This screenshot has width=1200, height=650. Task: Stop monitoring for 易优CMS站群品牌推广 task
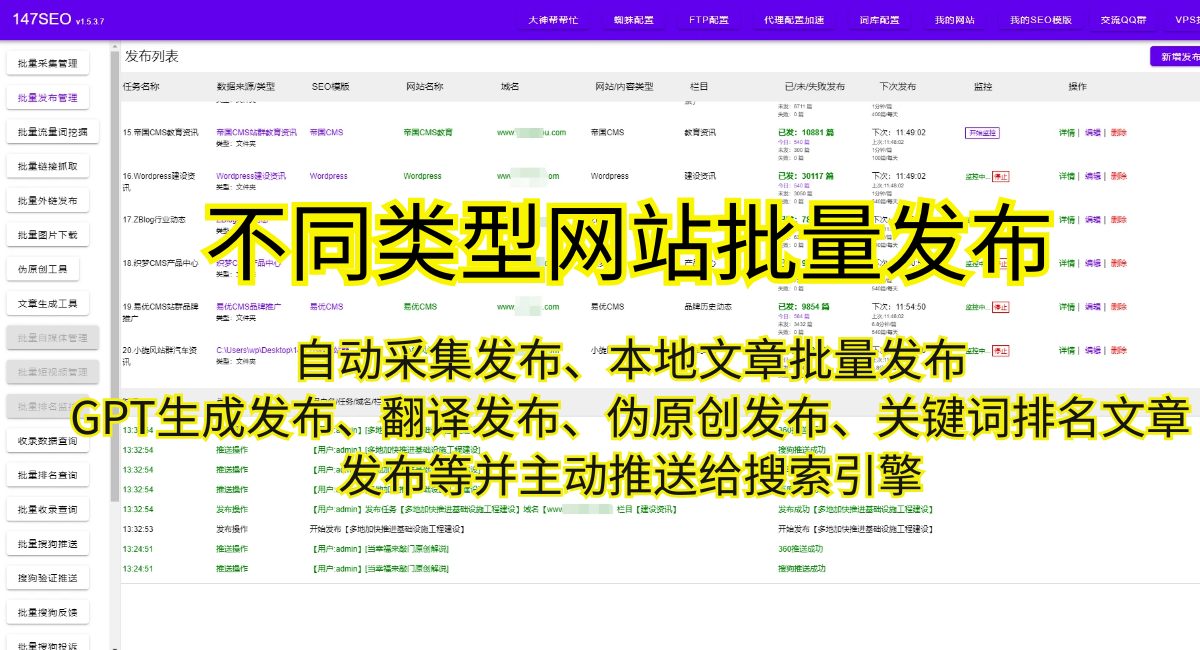click(1000, 307)
